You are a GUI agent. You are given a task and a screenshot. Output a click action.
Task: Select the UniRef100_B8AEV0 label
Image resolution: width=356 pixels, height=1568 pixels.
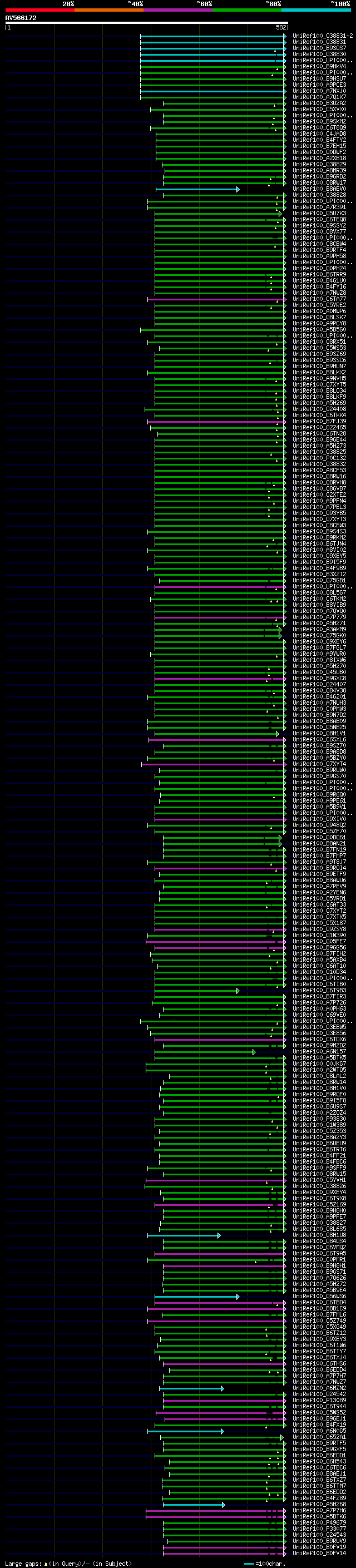319,189
